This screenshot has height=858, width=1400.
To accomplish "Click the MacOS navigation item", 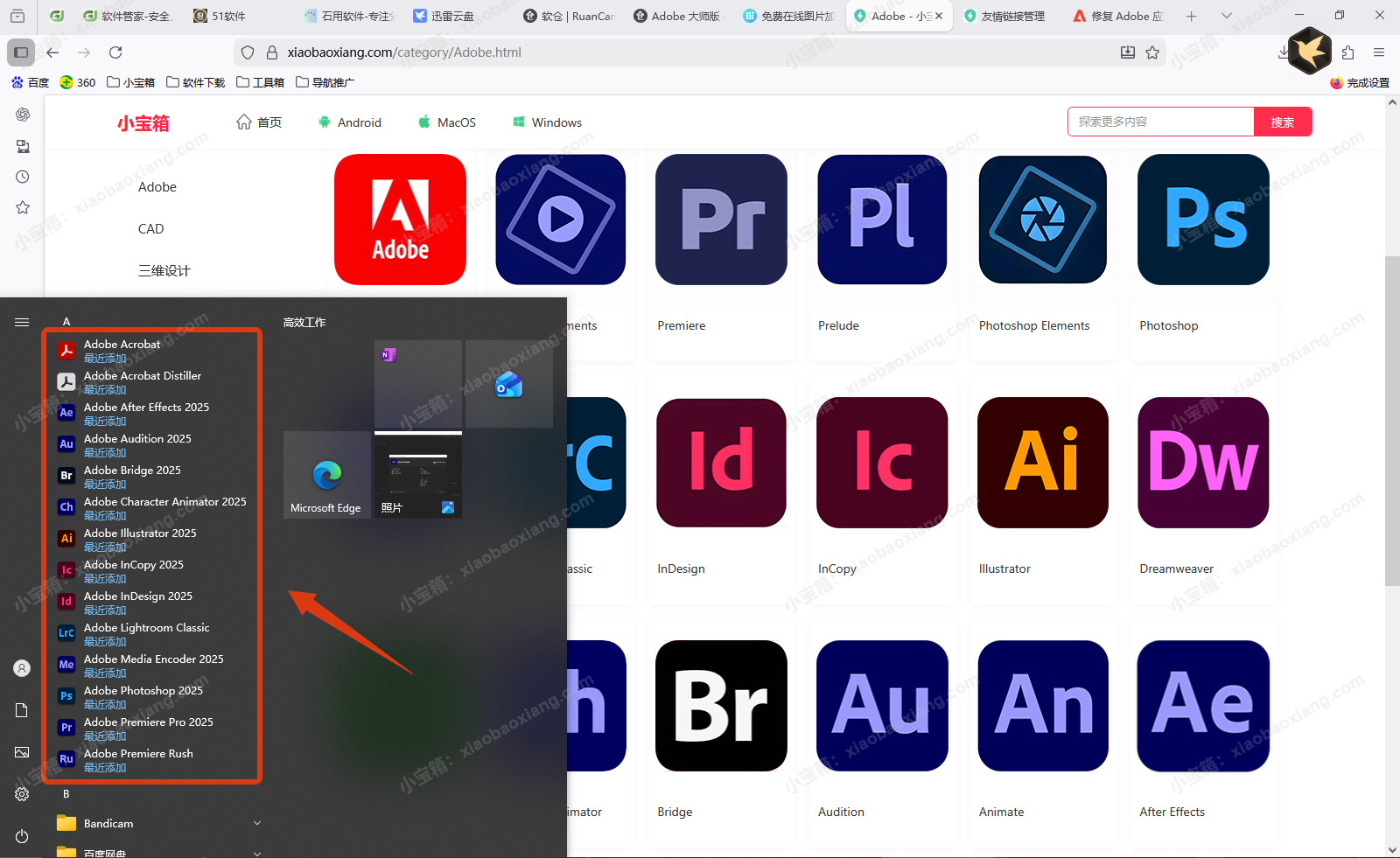I will coord(446,122).
